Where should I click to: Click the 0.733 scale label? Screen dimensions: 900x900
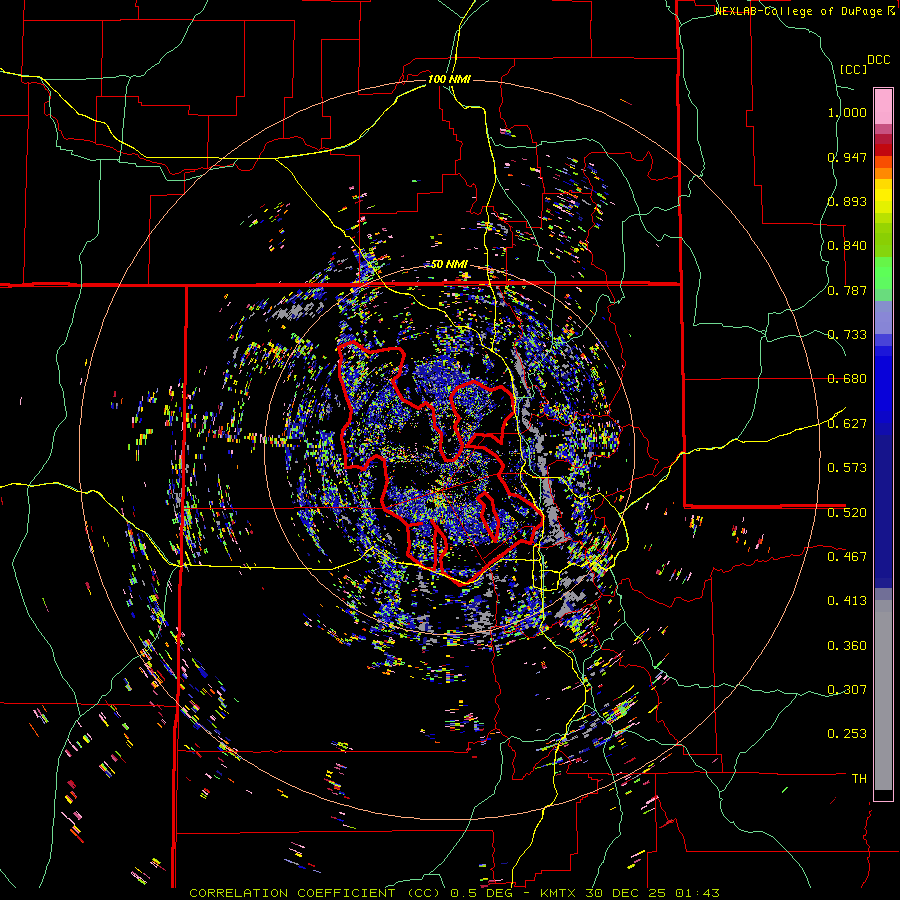(x=847, y=335)
